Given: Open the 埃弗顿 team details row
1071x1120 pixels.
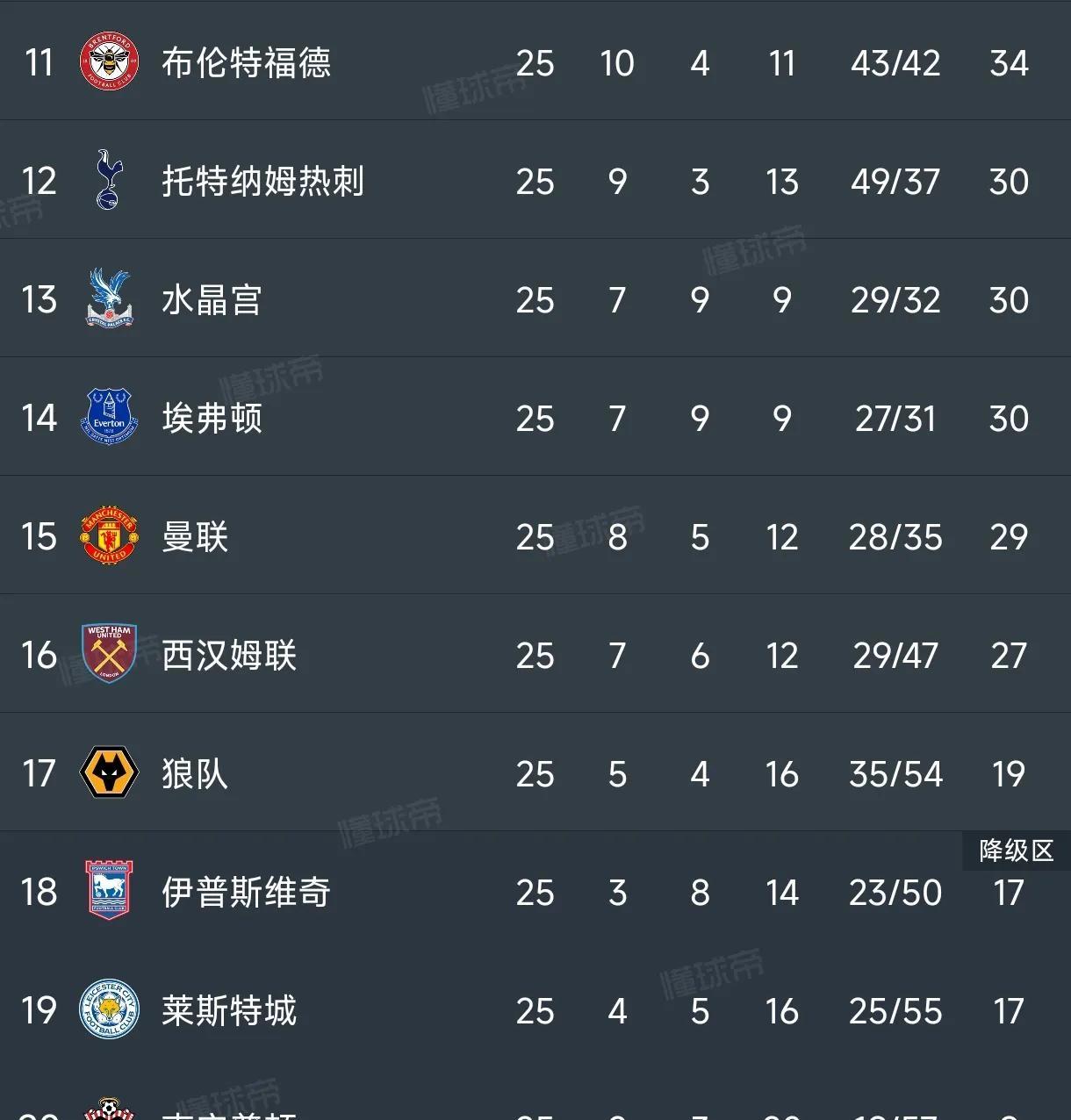Looking at the screenshot, I should click(x=535, y=418).
